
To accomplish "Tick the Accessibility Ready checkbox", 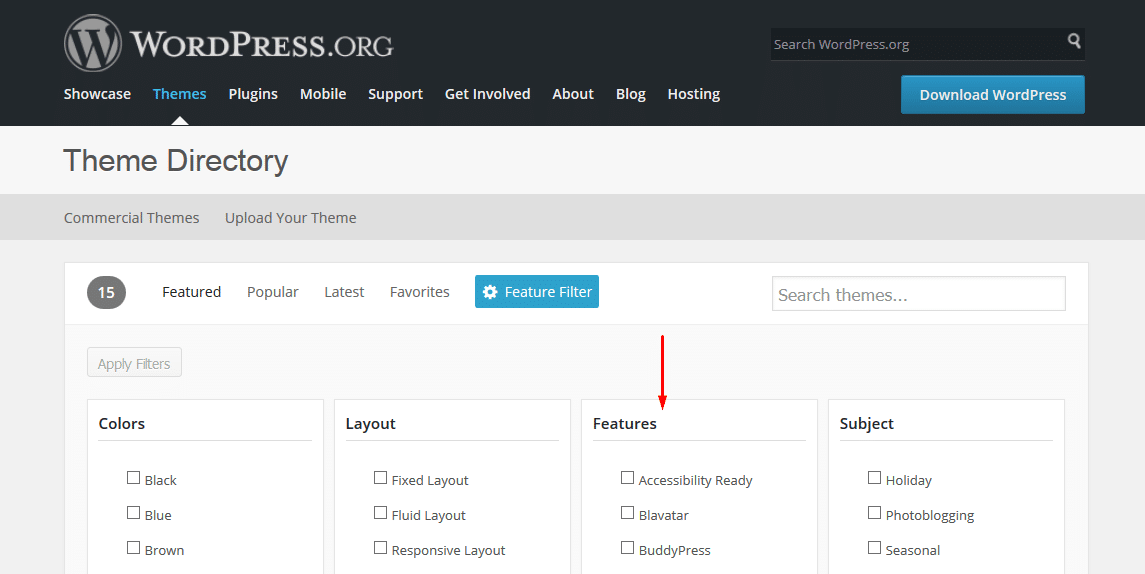I will coord(627,478).
